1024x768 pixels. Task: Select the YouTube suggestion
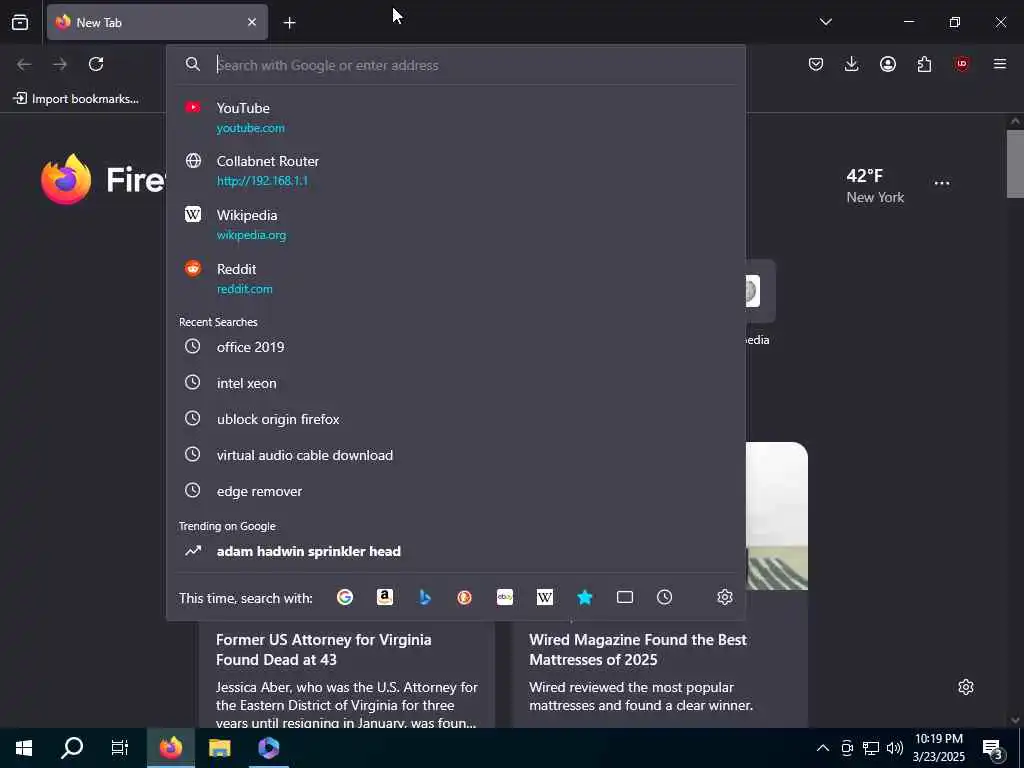tap(456, 117)
